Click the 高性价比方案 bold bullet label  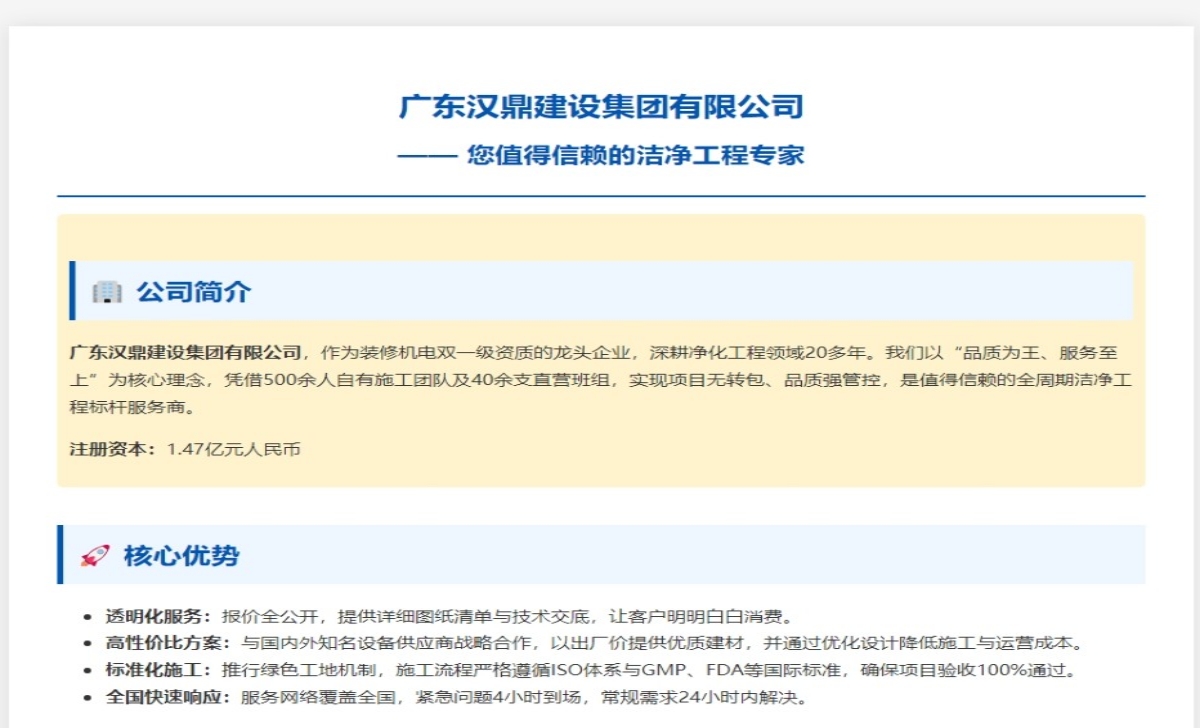click(167, 643)
